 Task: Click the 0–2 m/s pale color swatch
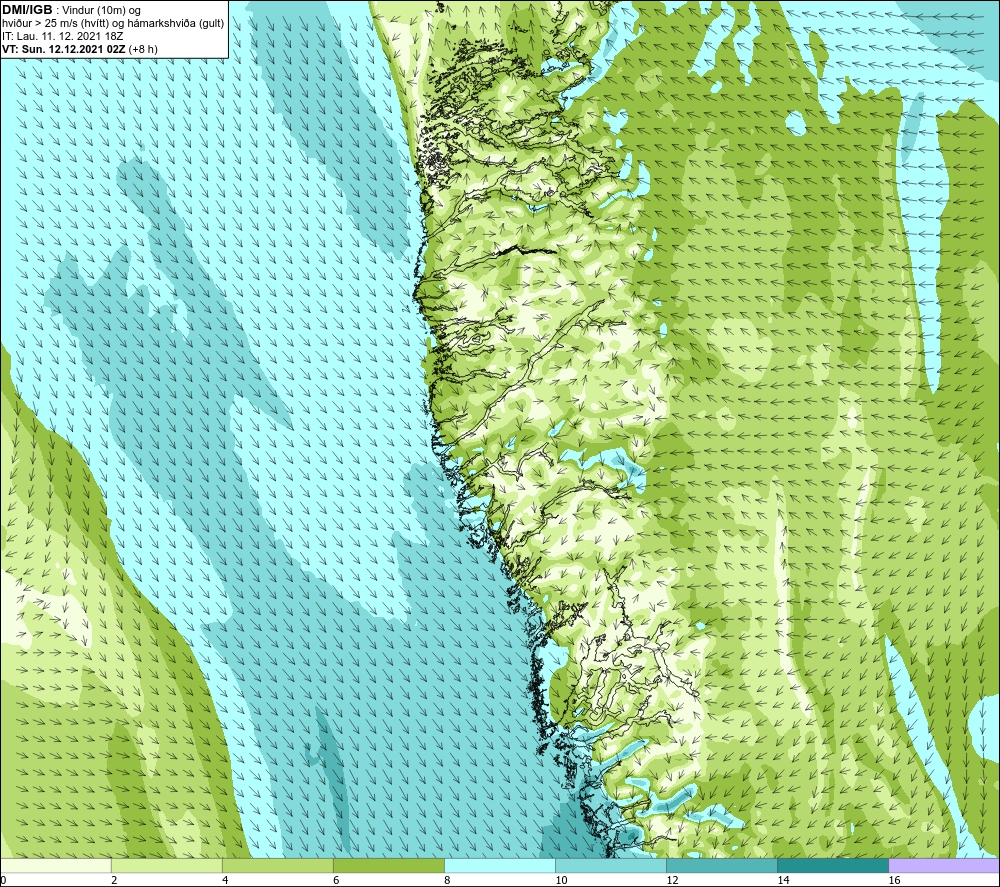click(x=56, y=865)
